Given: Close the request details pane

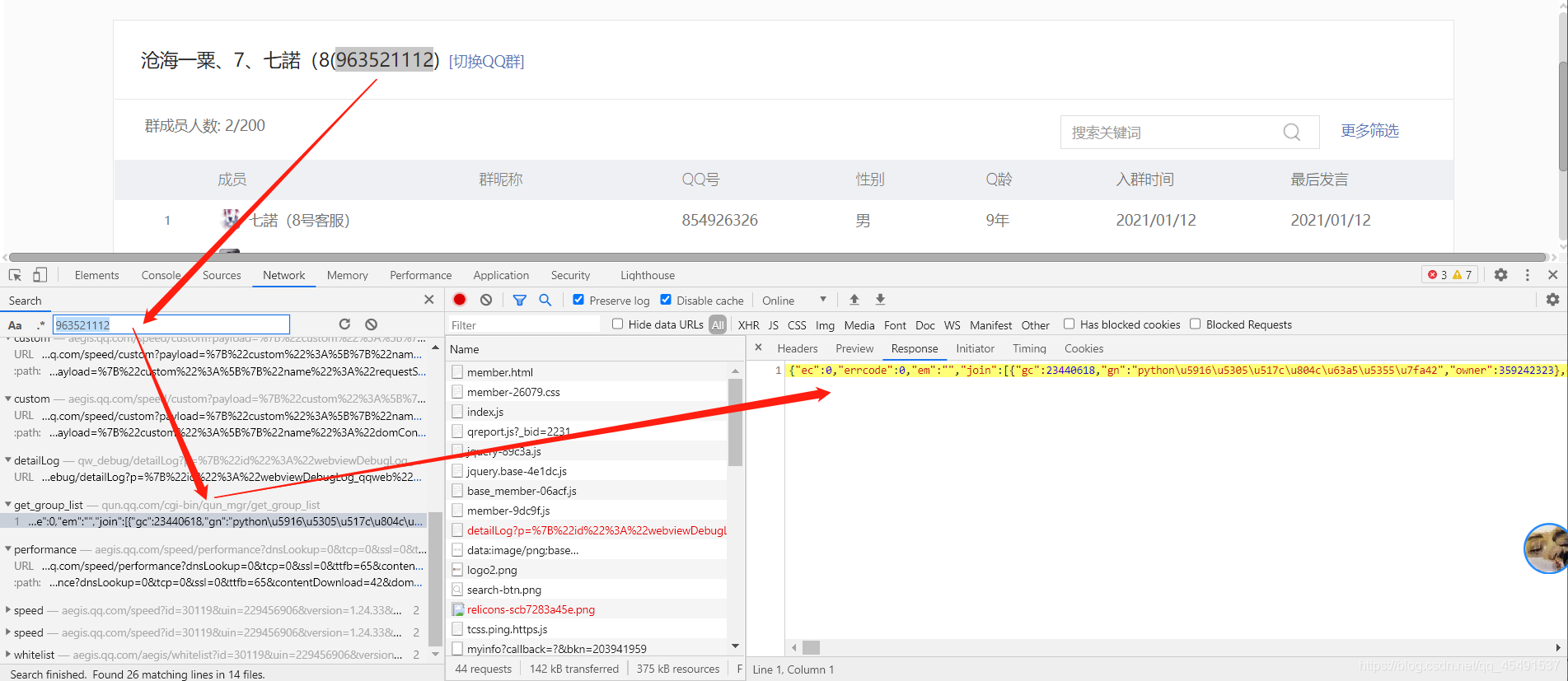Looking at the screenshot, I should coord(759,347).
